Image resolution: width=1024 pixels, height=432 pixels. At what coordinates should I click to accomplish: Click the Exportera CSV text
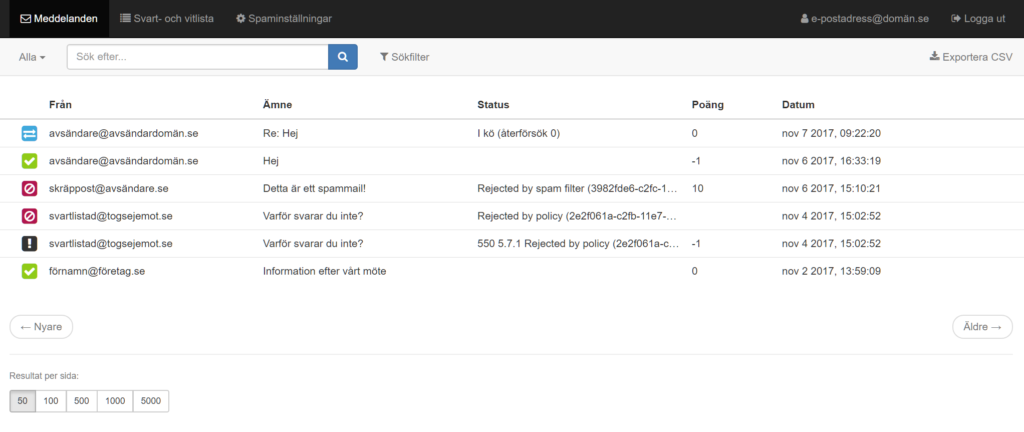click(x=977, y=57)
